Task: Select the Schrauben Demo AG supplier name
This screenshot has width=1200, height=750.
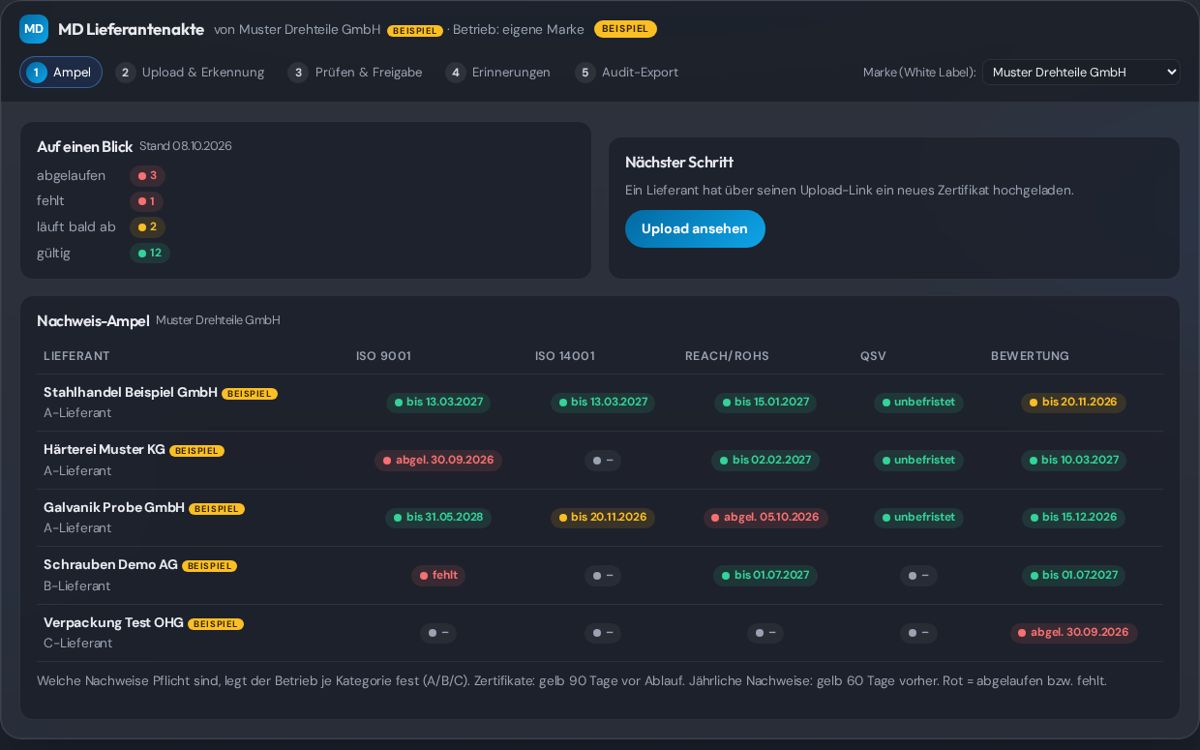Action: pos(110,565)
